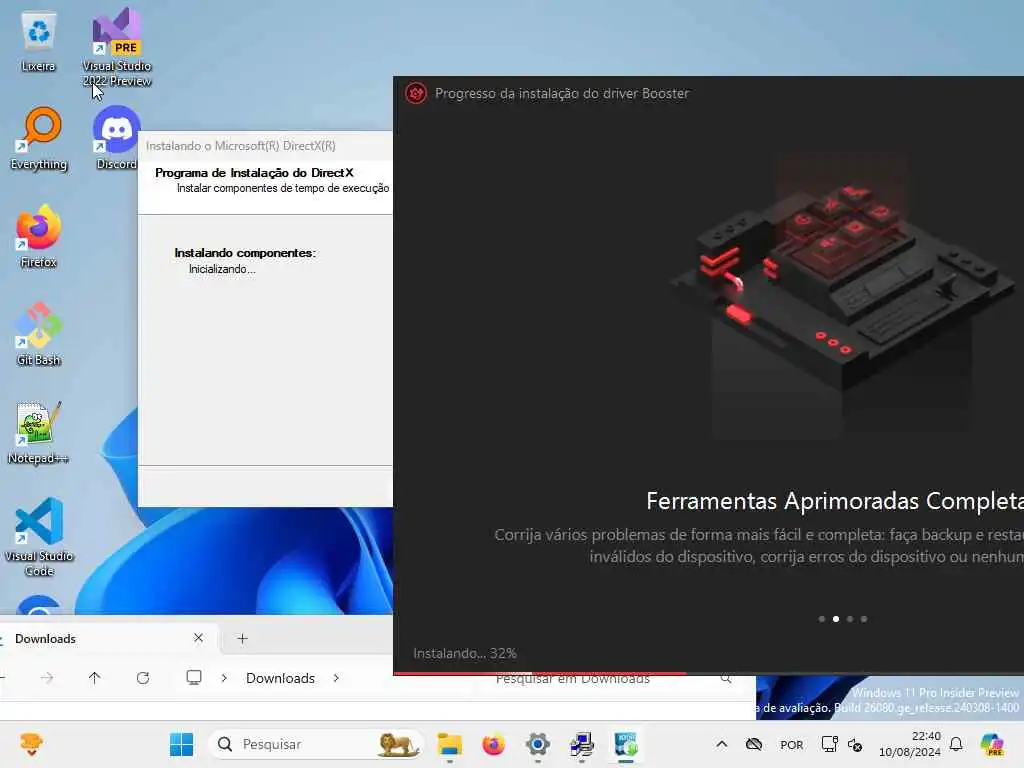Open Visual Studio 2022 Preview desktop shortcut
This screenshot has width=1024, height=768.
117,47
